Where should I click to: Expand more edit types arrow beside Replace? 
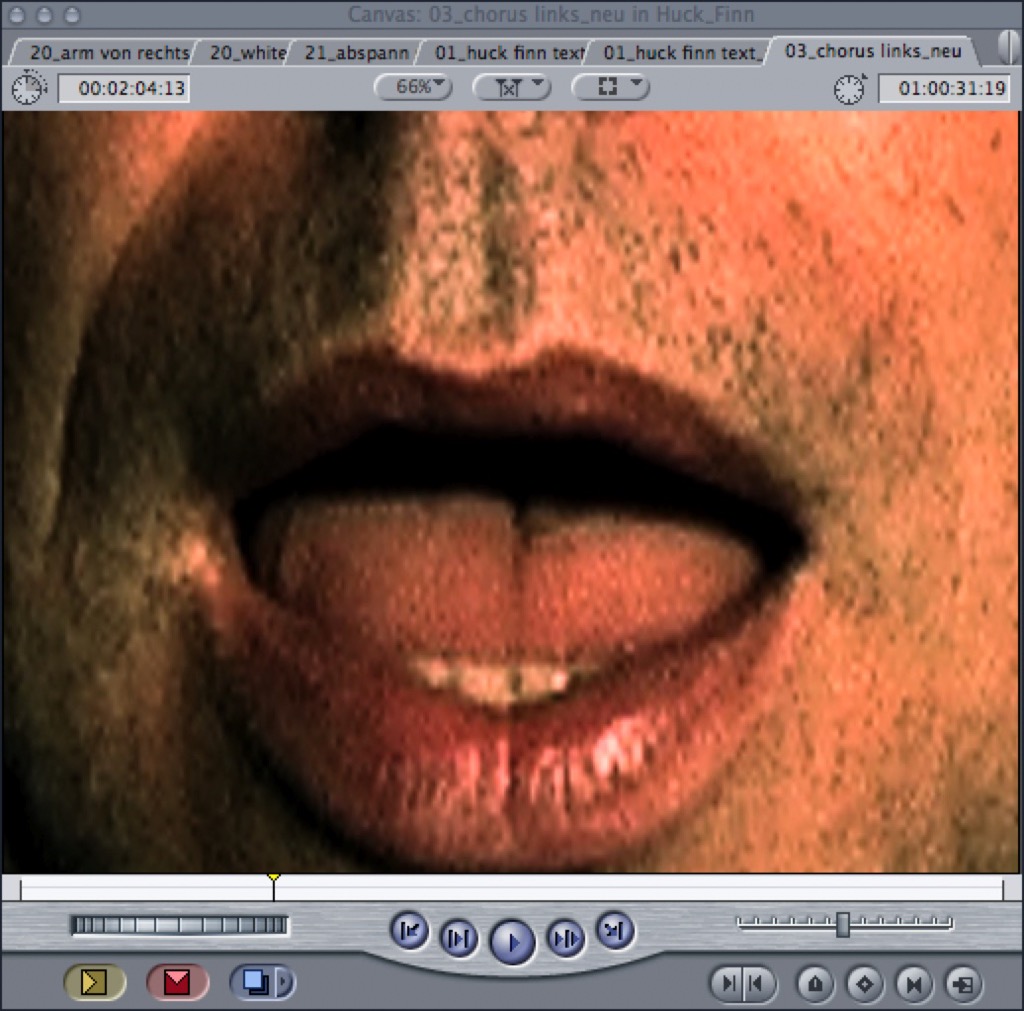285,982
